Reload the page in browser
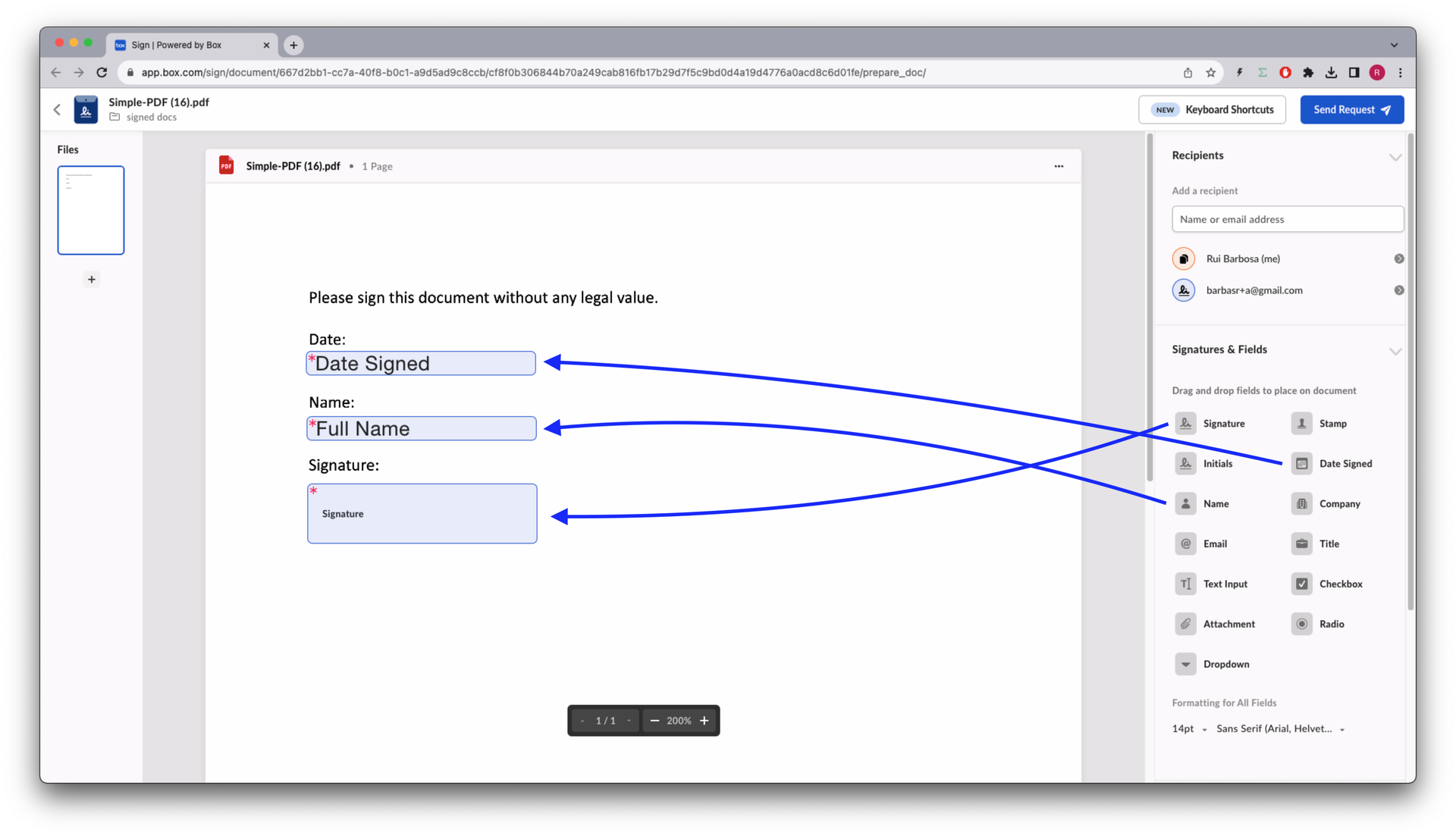The width and height of the screenshot is (1456, 836). 102,73
